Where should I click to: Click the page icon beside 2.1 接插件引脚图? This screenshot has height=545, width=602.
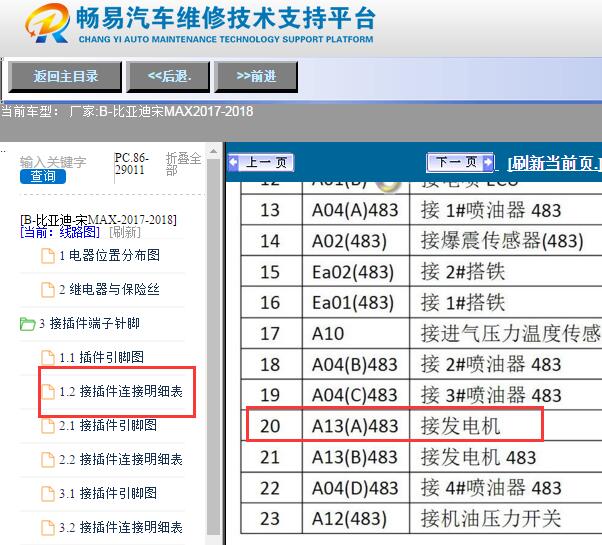(x=48, y=425)
